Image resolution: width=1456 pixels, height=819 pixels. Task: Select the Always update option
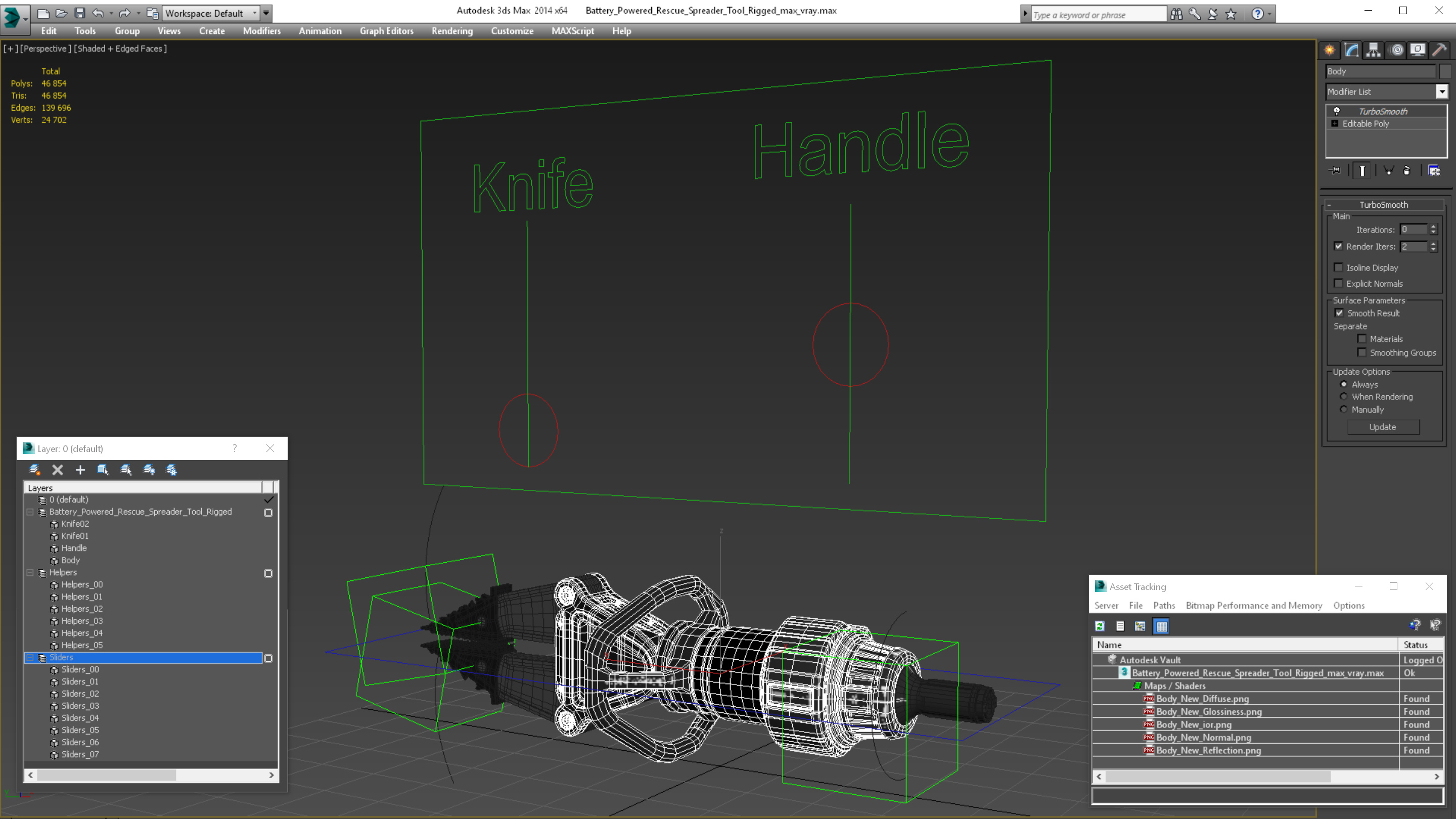click(x=1344, y=384)
